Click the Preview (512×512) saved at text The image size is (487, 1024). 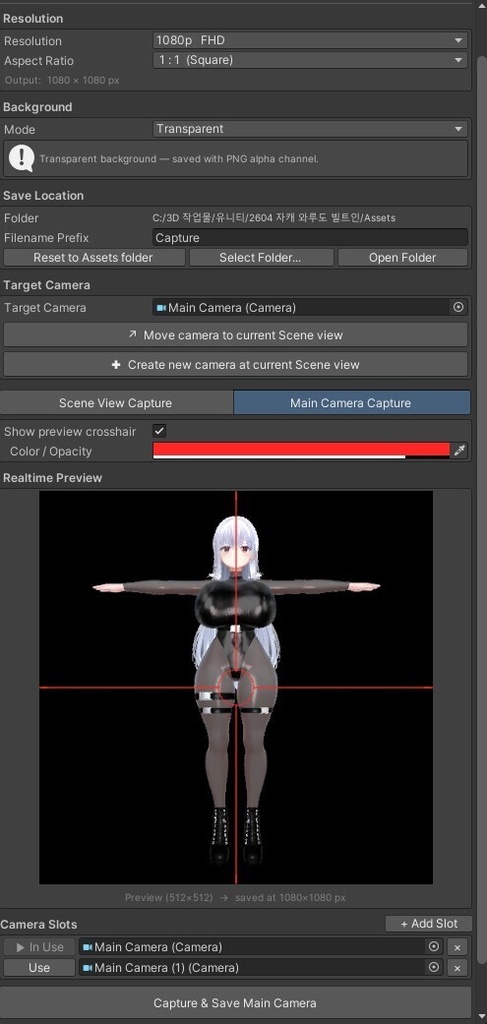(x=236, y=898)
